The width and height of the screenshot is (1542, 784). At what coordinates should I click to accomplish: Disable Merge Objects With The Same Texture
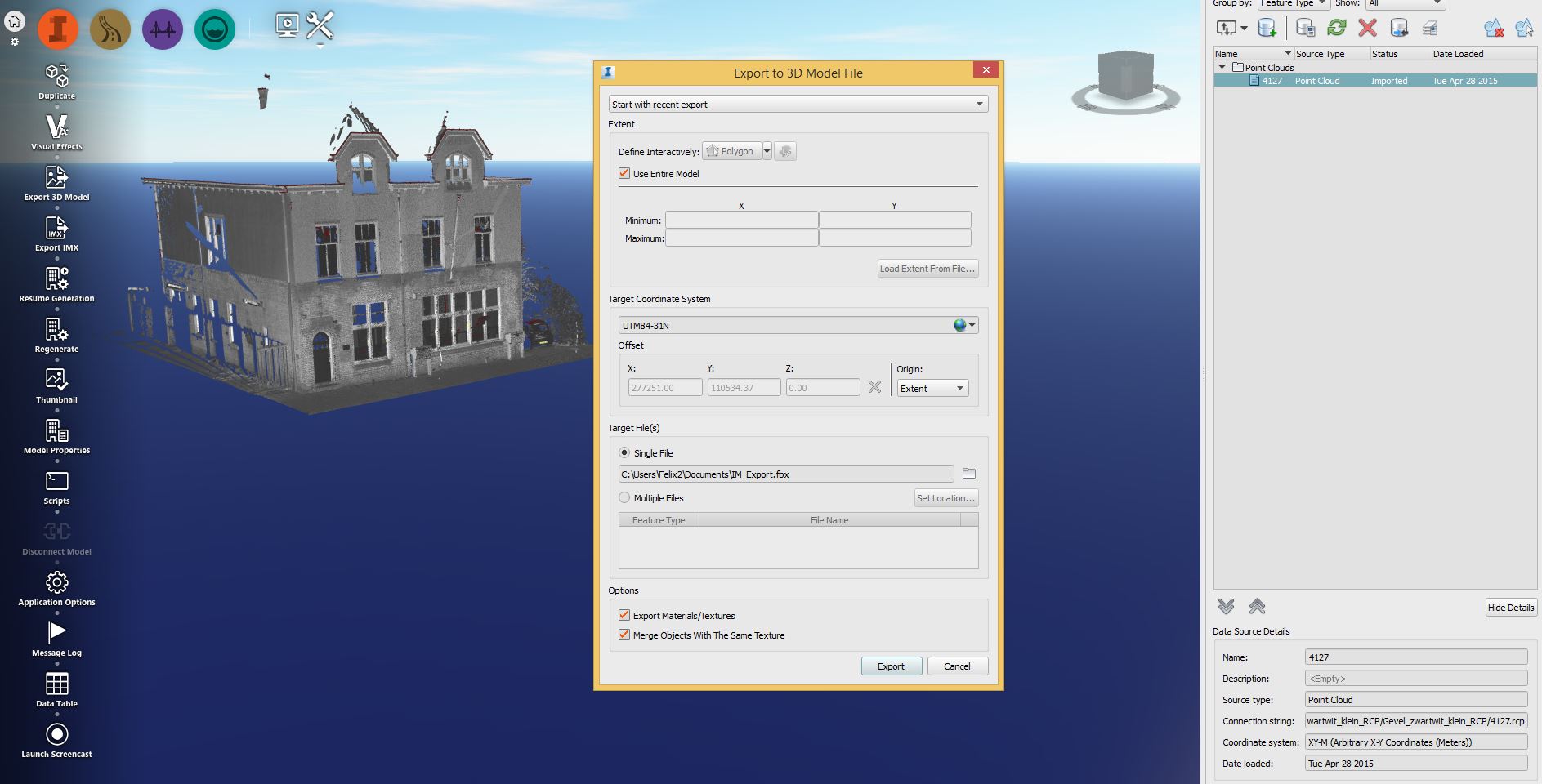tap(624, 635)
